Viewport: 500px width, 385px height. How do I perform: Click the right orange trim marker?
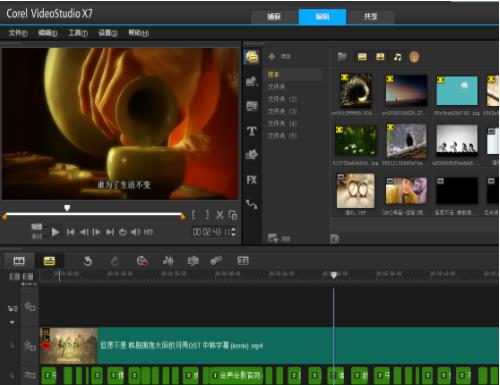pos(182,216)
